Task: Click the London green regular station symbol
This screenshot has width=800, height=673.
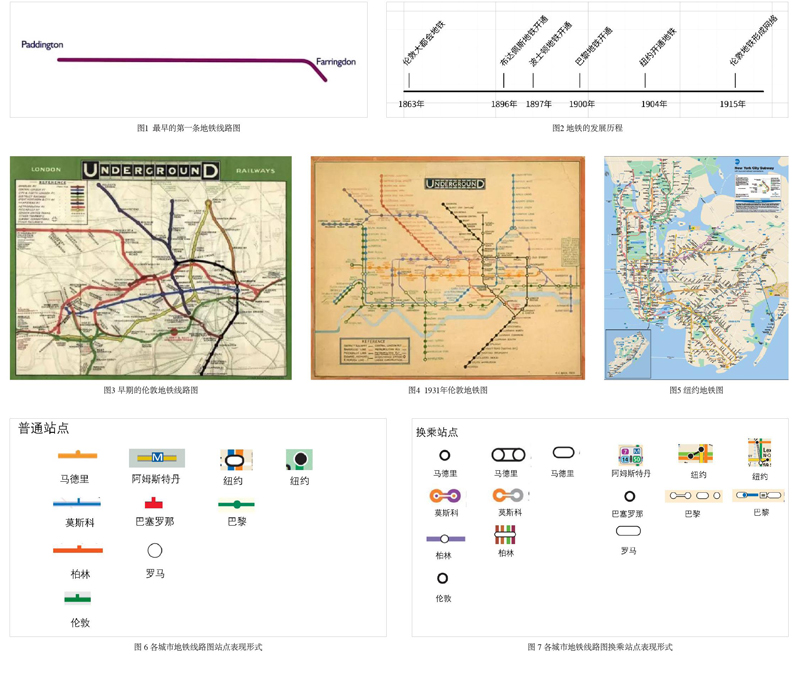Action: pos(78,598)
